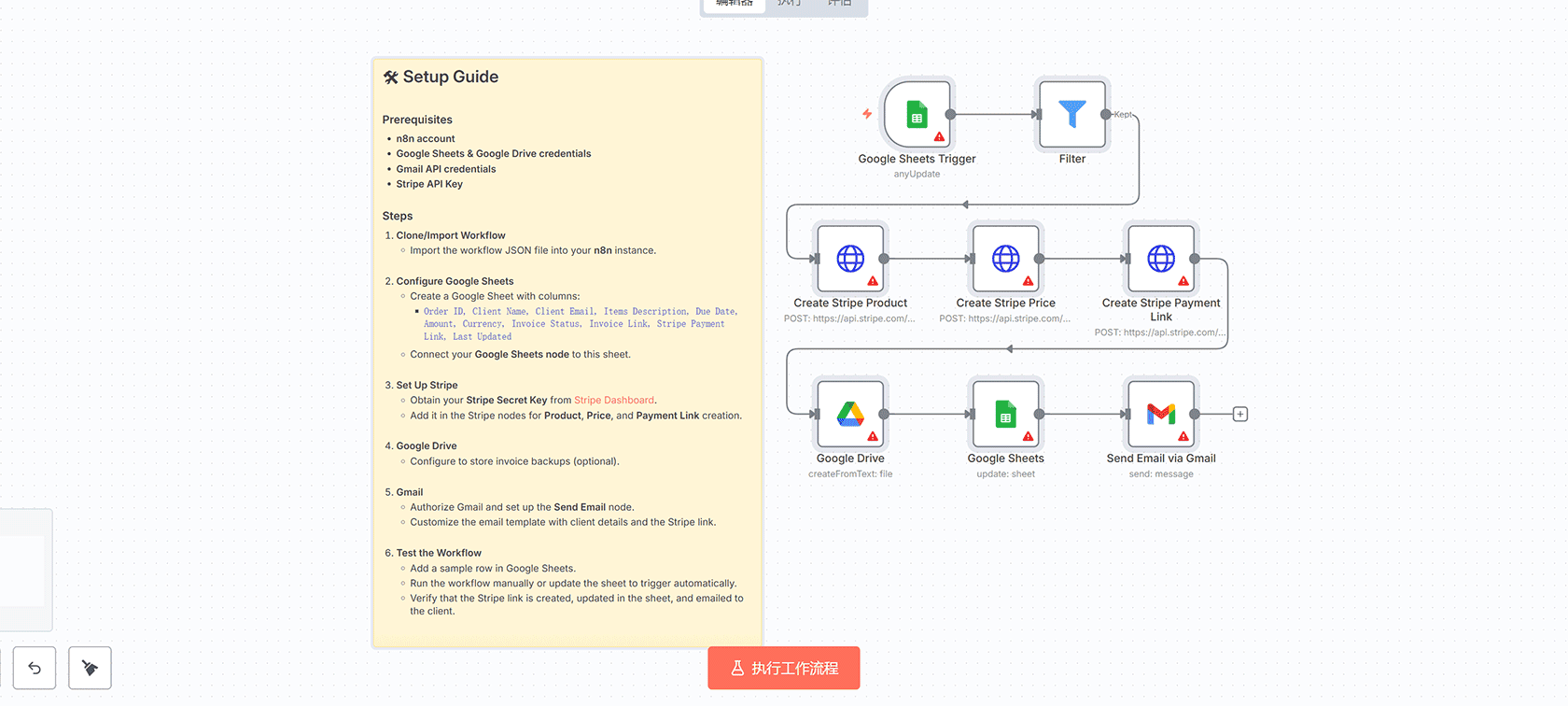The width and height of the screenshot is (1568, 706).
Task: Switch to the 执行 executions tab
Action: point(789,4)
